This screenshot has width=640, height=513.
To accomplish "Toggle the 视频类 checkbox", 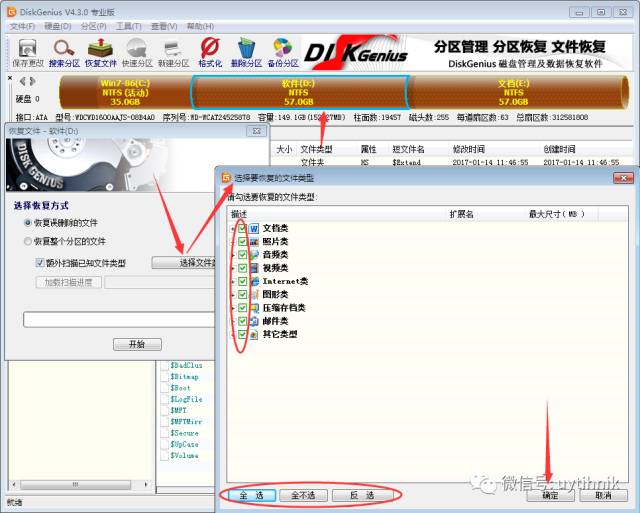I will point(242,268).
